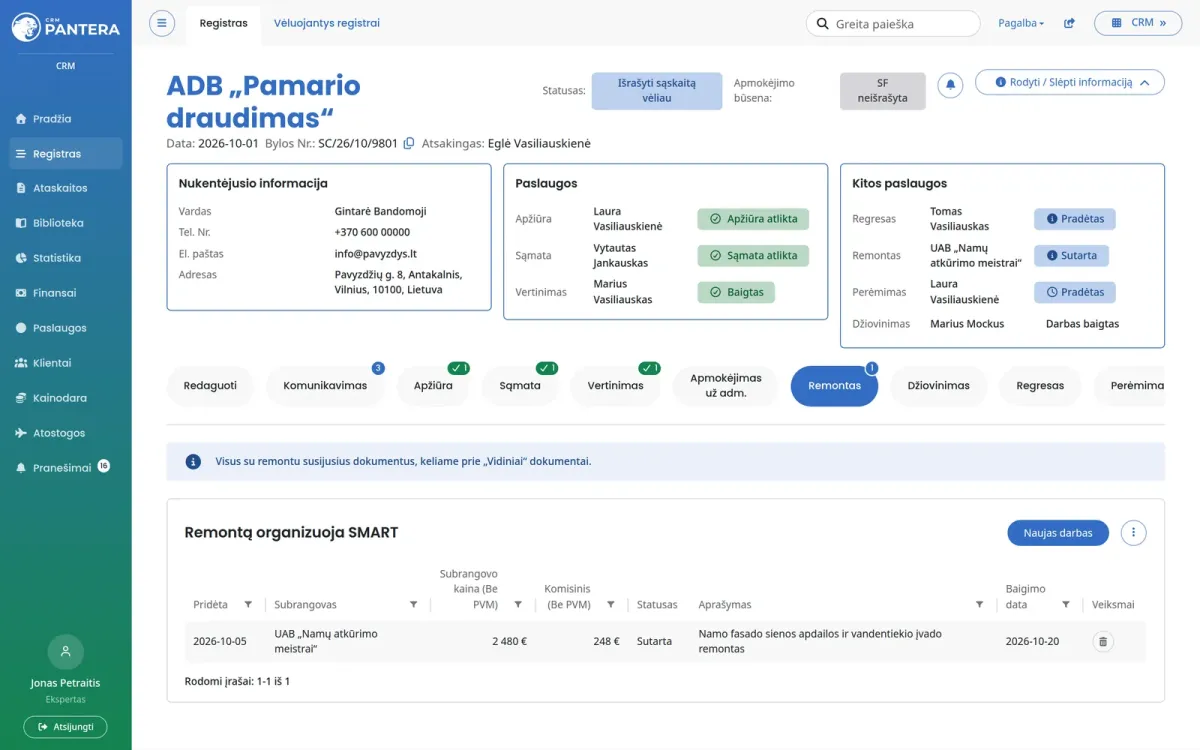Open the CRM module switcher
The width and height of the screenshot is (1200, 750).
pos(1138,23)
